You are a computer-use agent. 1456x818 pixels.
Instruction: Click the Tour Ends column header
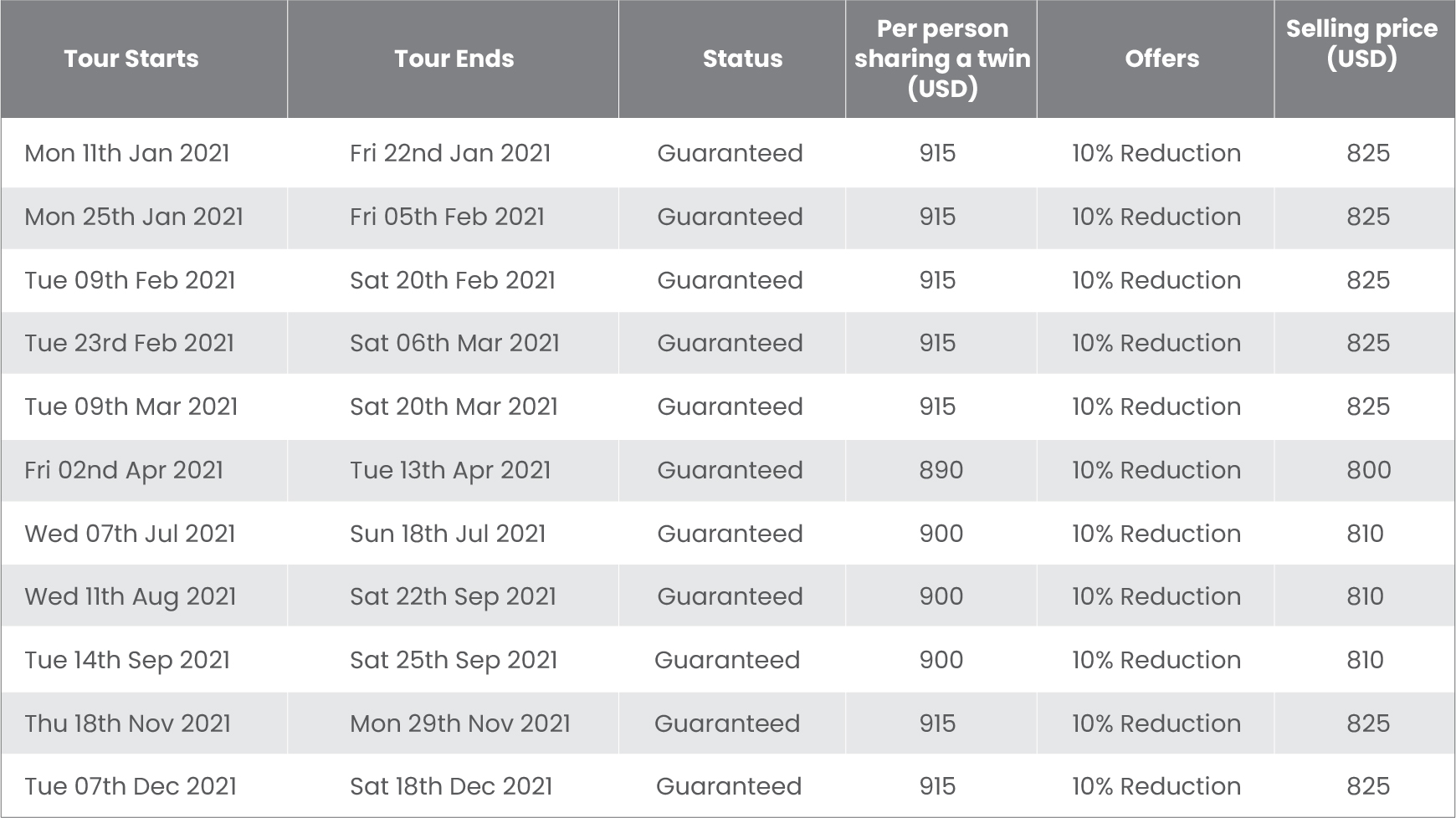click(454, 59)
